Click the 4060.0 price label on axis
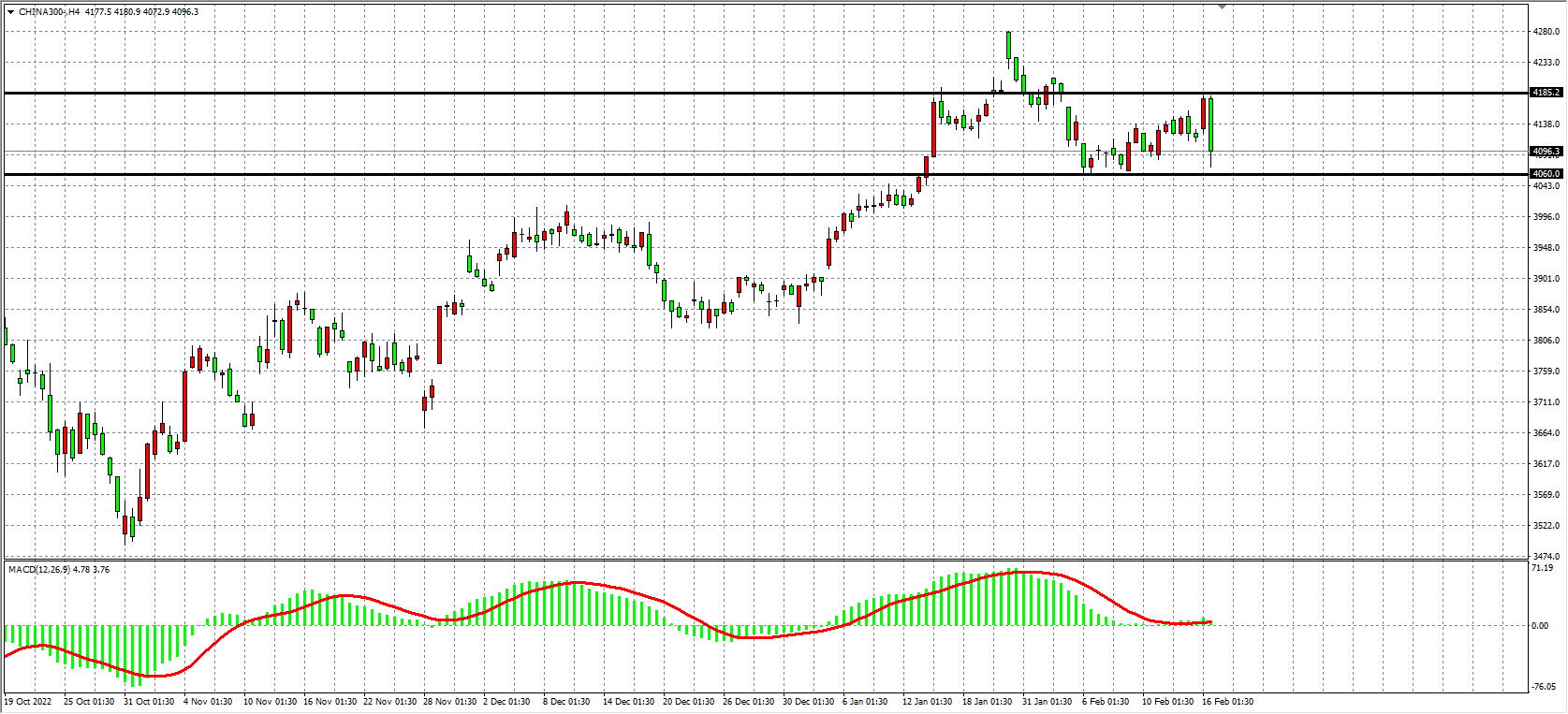1568x714 pixels. pyautogui.click(x=1546, y=174)
